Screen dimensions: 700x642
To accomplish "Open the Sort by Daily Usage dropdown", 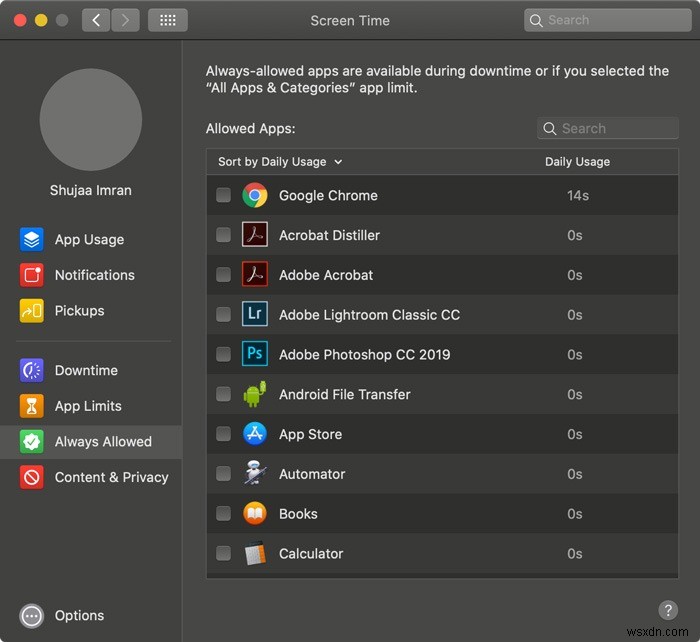I will (x=281, y=162).
